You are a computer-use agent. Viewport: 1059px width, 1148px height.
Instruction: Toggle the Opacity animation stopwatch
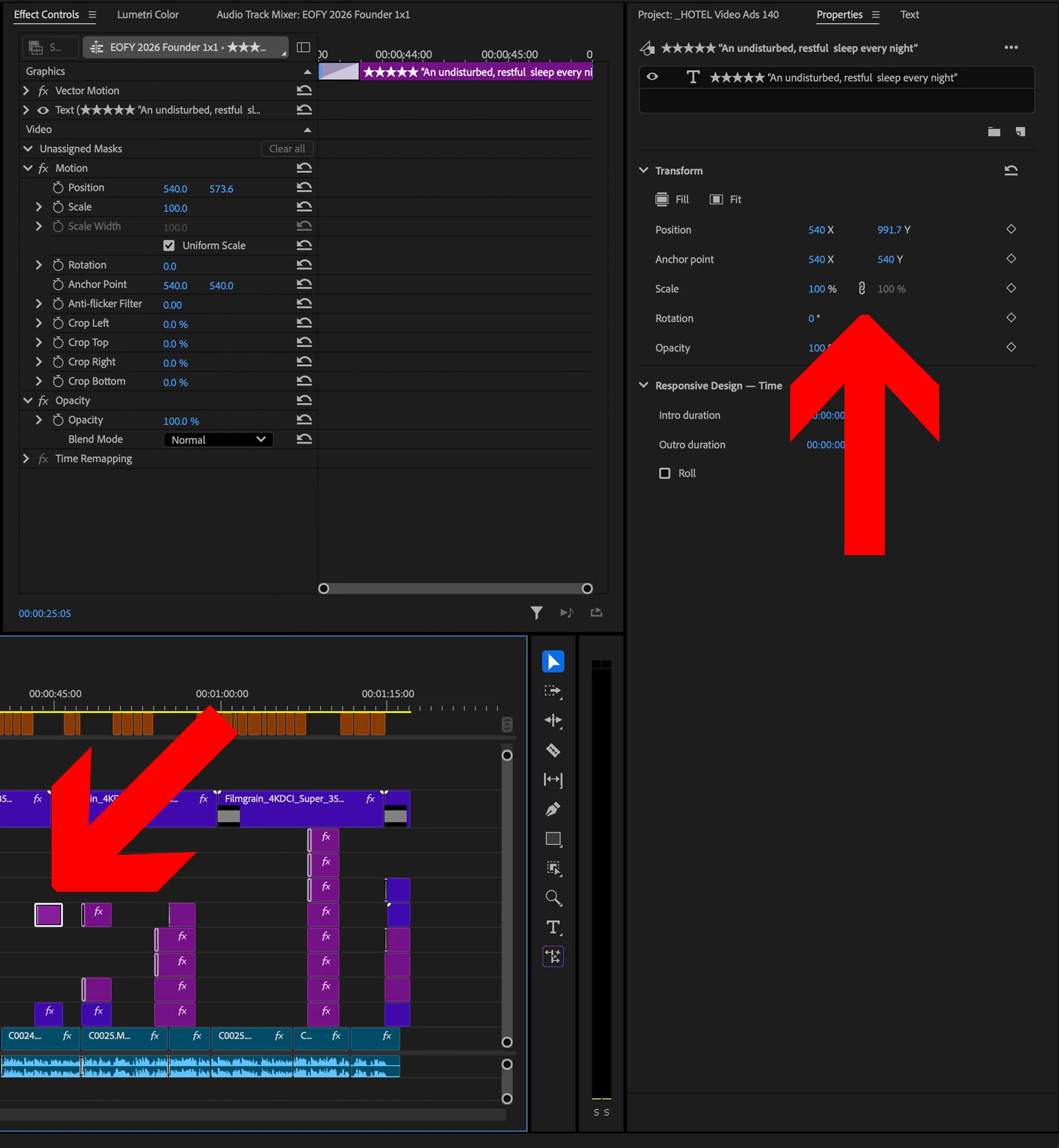[x=58, y=420]
